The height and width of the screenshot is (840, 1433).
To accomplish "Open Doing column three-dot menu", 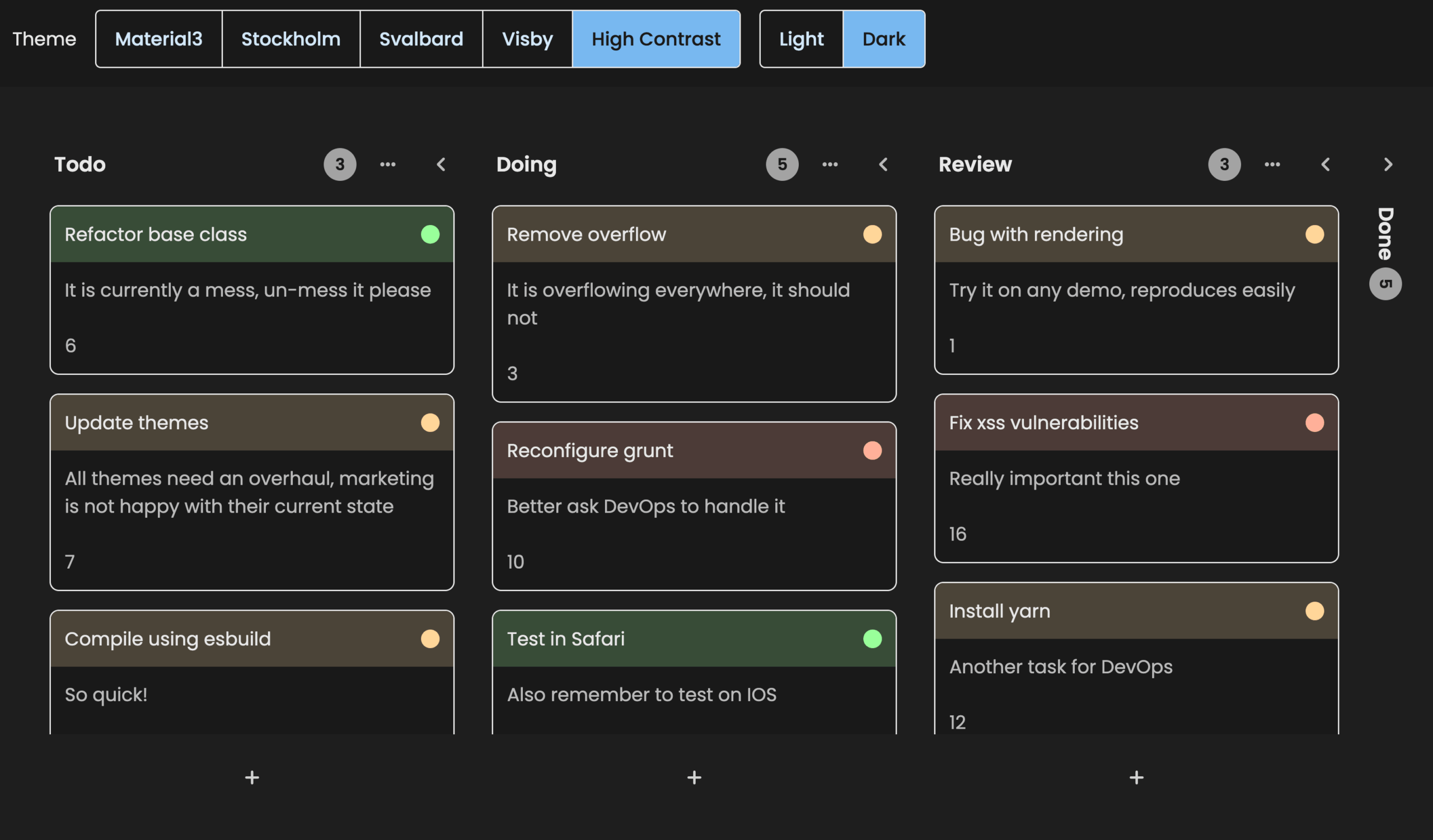I will tap(830, 164).
